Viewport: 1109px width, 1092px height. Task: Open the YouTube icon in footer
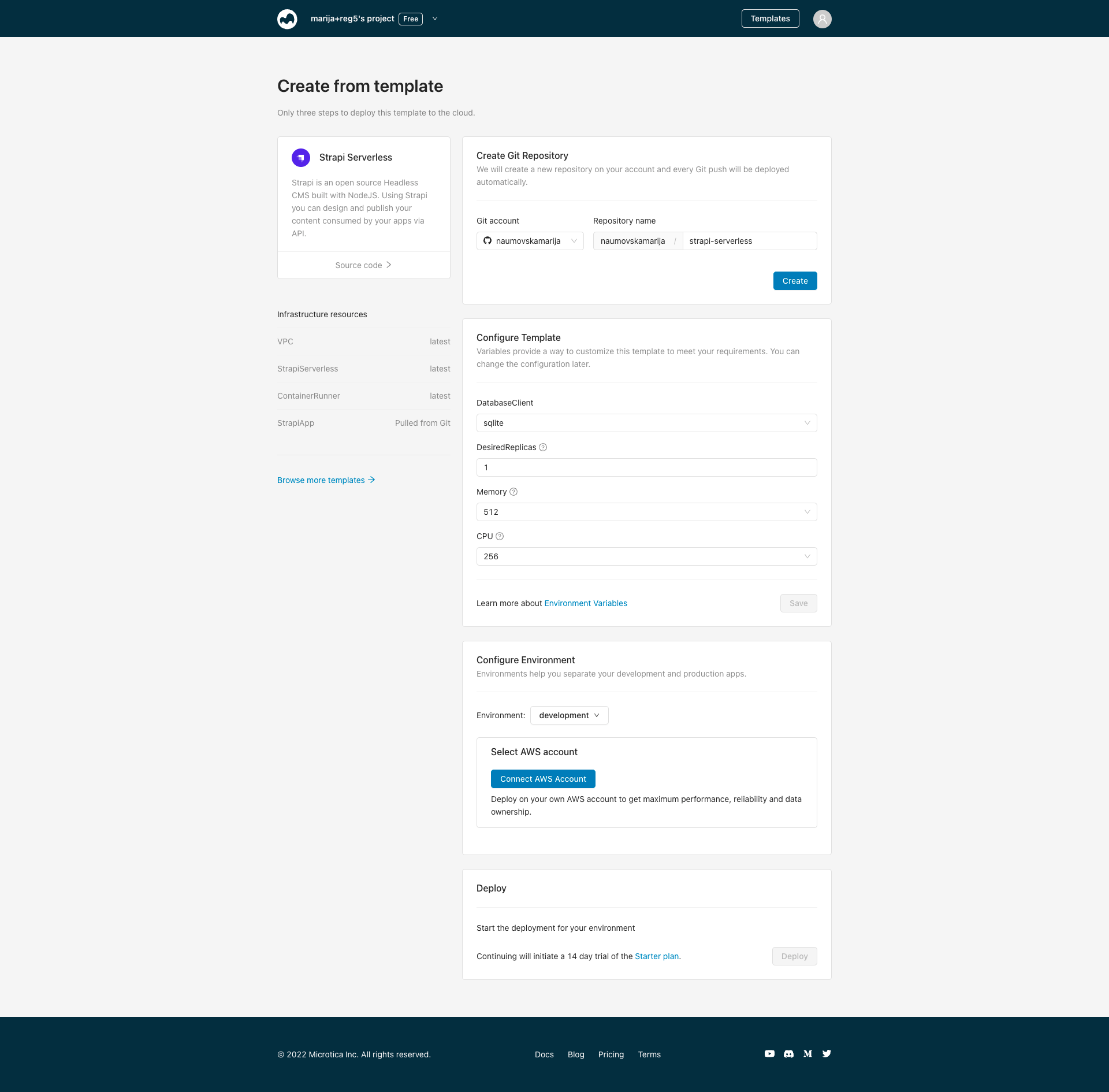click(769, 1054)
